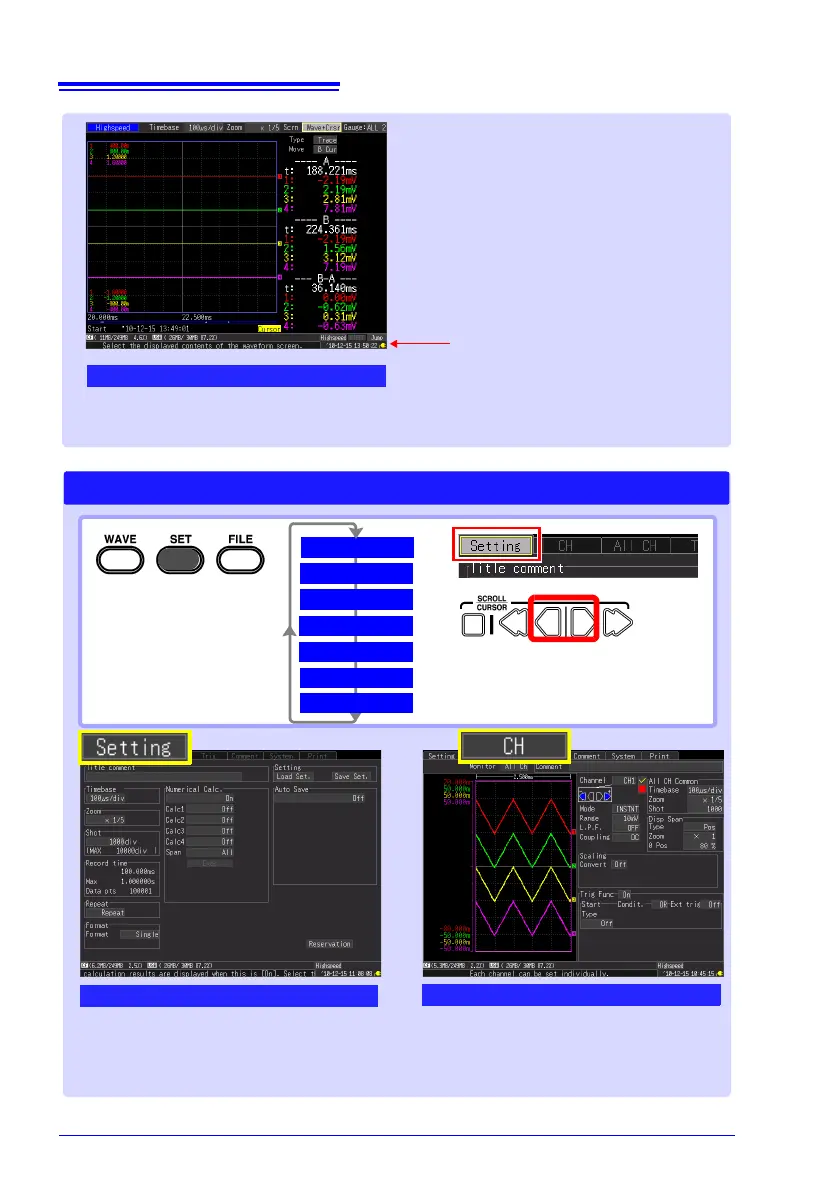Toggle Scaling Convert Off field

[x=620, y=865]
